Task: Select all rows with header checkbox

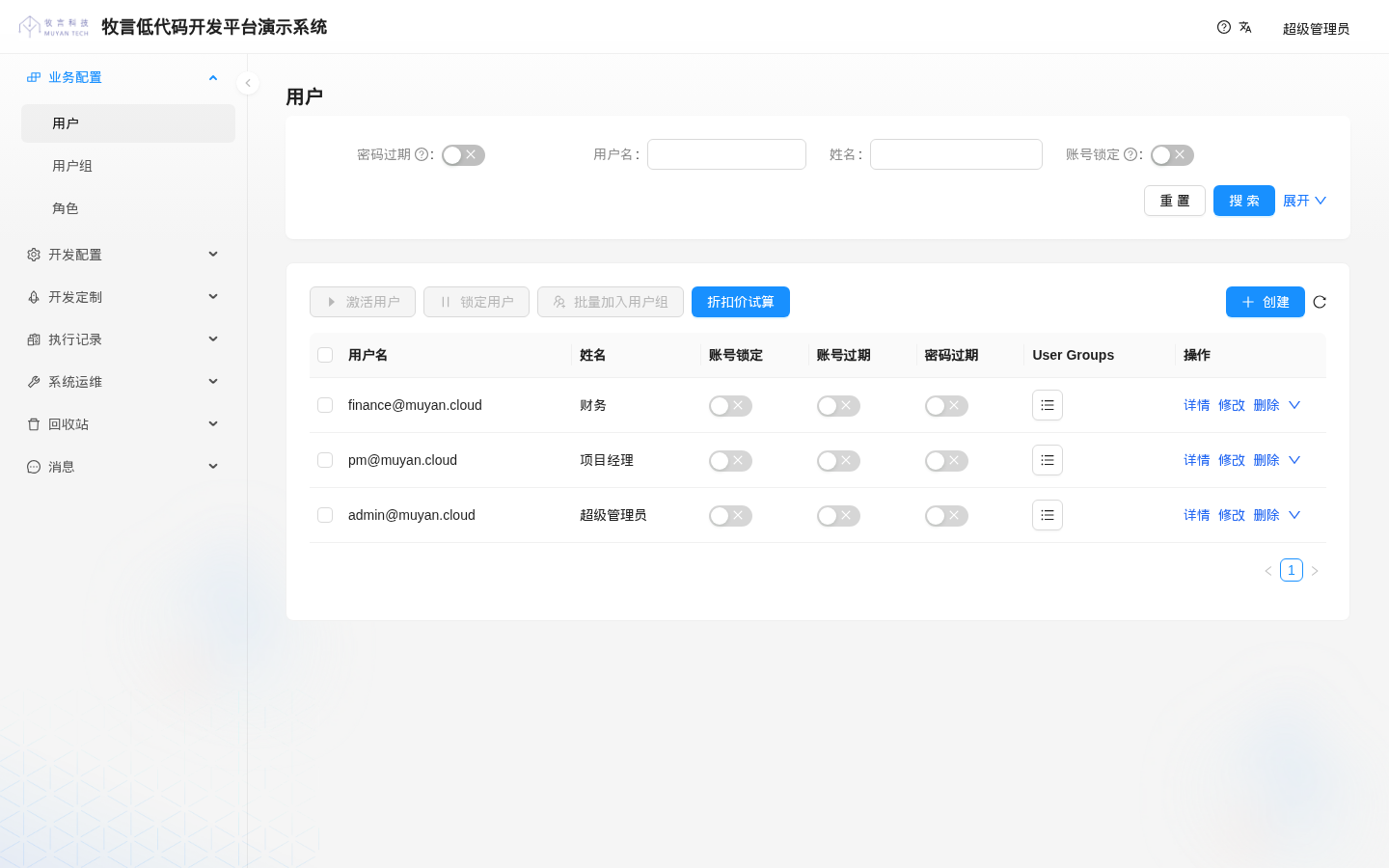Action: (x=325, y=355)
